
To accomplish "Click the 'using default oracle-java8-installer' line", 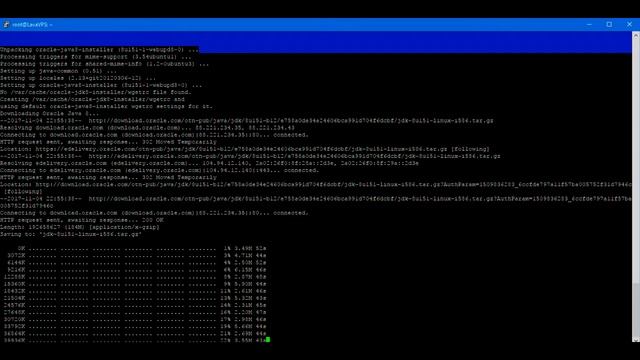I will click(106, 107).
